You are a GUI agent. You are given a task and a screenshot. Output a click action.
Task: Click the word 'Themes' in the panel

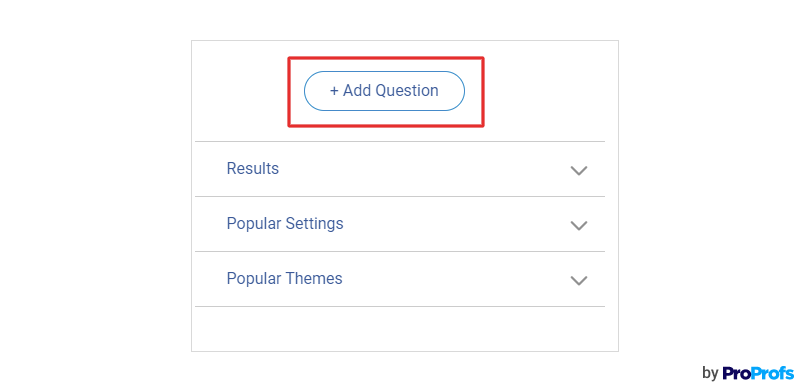point(314,278)
